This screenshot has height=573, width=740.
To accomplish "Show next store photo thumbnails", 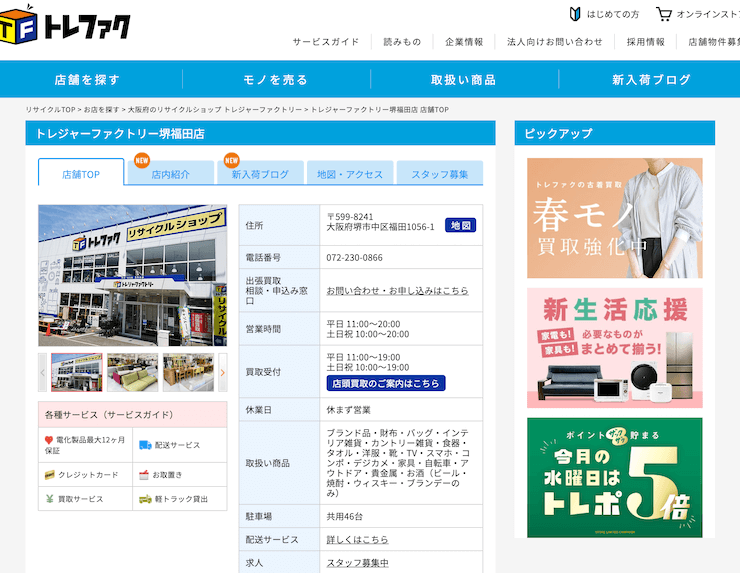I will [x=223, y=372].
